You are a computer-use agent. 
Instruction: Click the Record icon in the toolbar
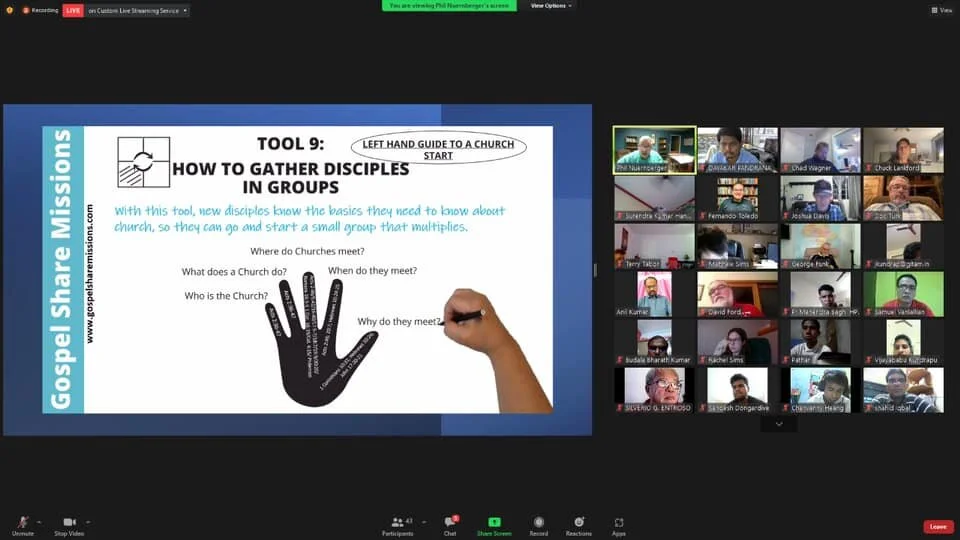point(539,522)
